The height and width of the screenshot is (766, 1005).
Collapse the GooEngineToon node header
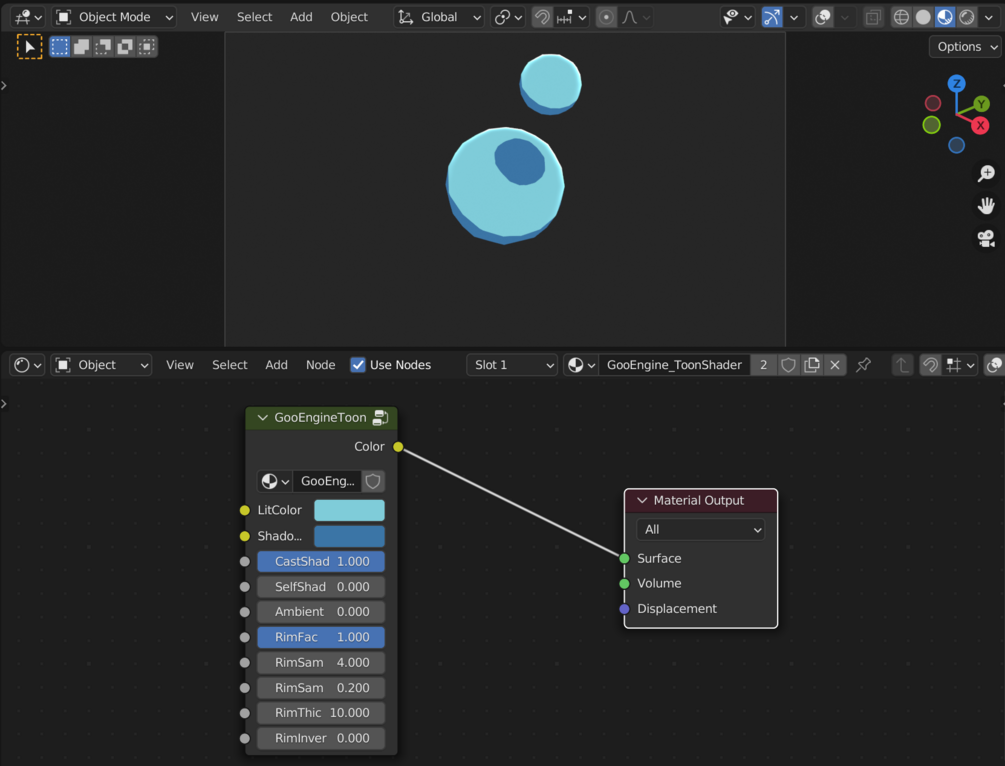[x=262, y=418]
